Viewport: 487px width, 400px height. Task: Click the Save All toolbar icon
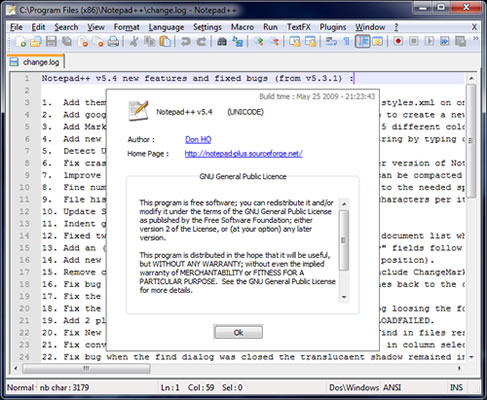(x=67, y=42)
